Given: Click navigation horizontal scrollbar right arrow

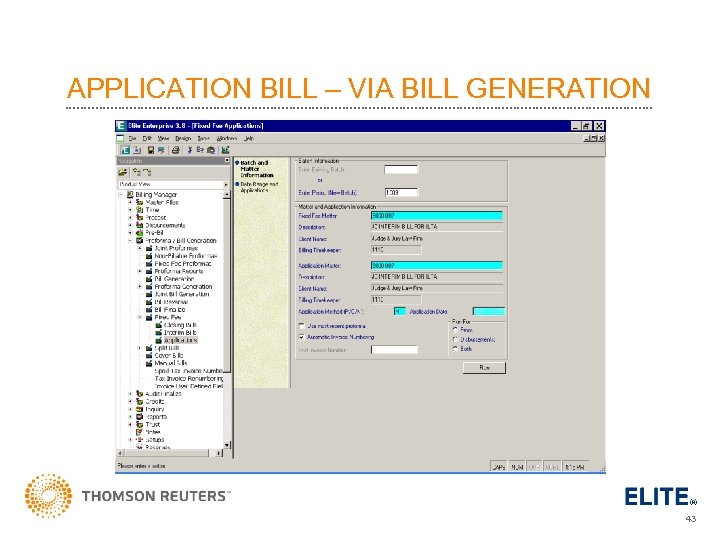Looking at the screenshot, I should point(219,453).
